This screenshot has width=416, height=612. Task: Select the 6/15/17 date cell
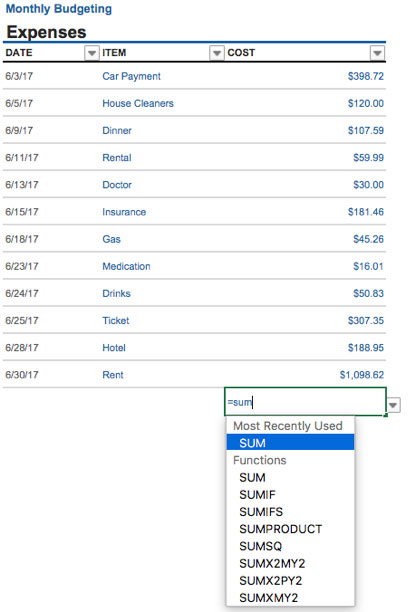(22, 212)
